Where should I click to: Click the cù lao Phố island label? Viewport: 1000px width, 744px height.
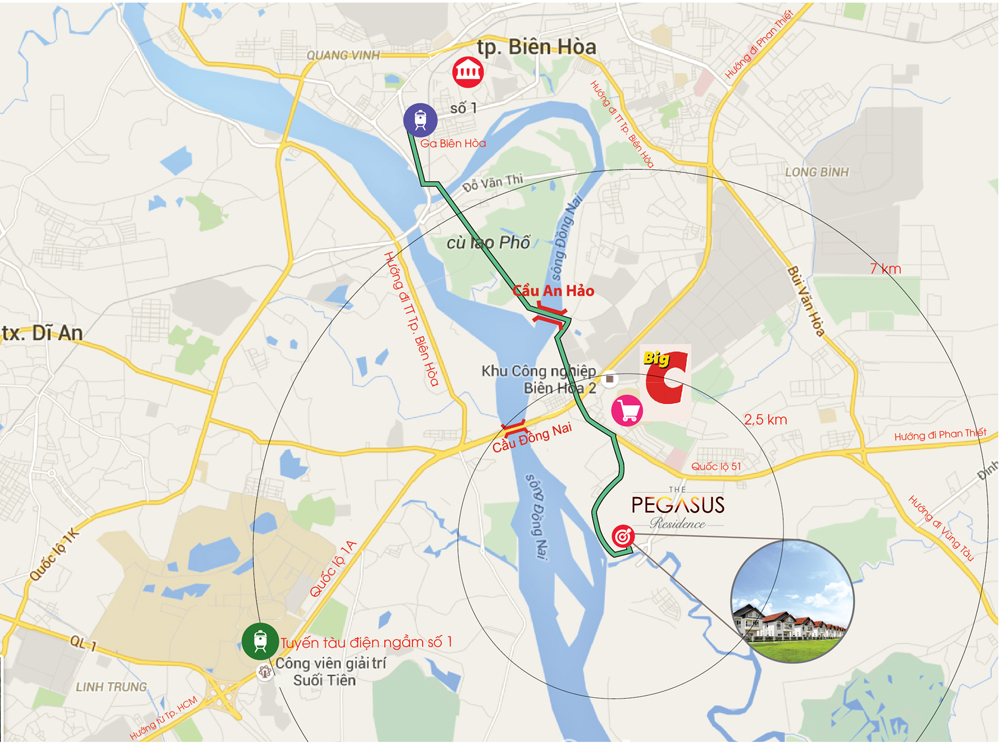pos(489,243)
